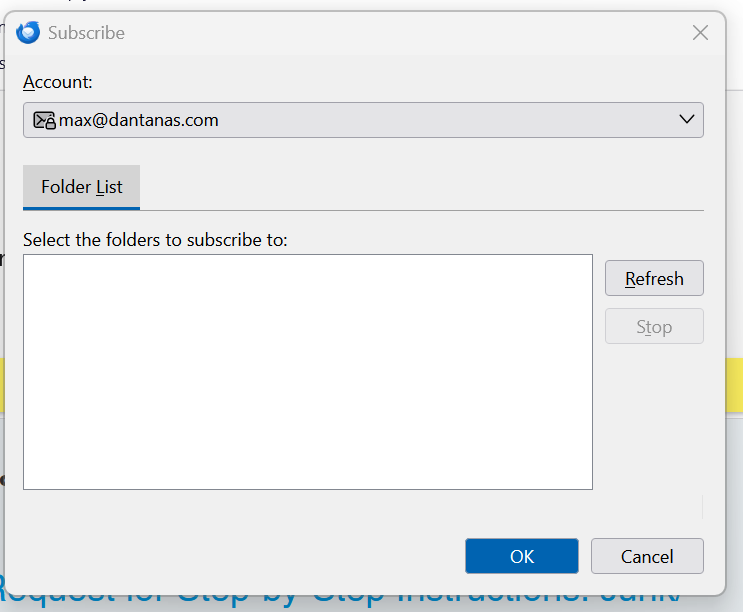Click inside the empty folders list box
The height and width of the screenshot is (612, 743).
307,371
